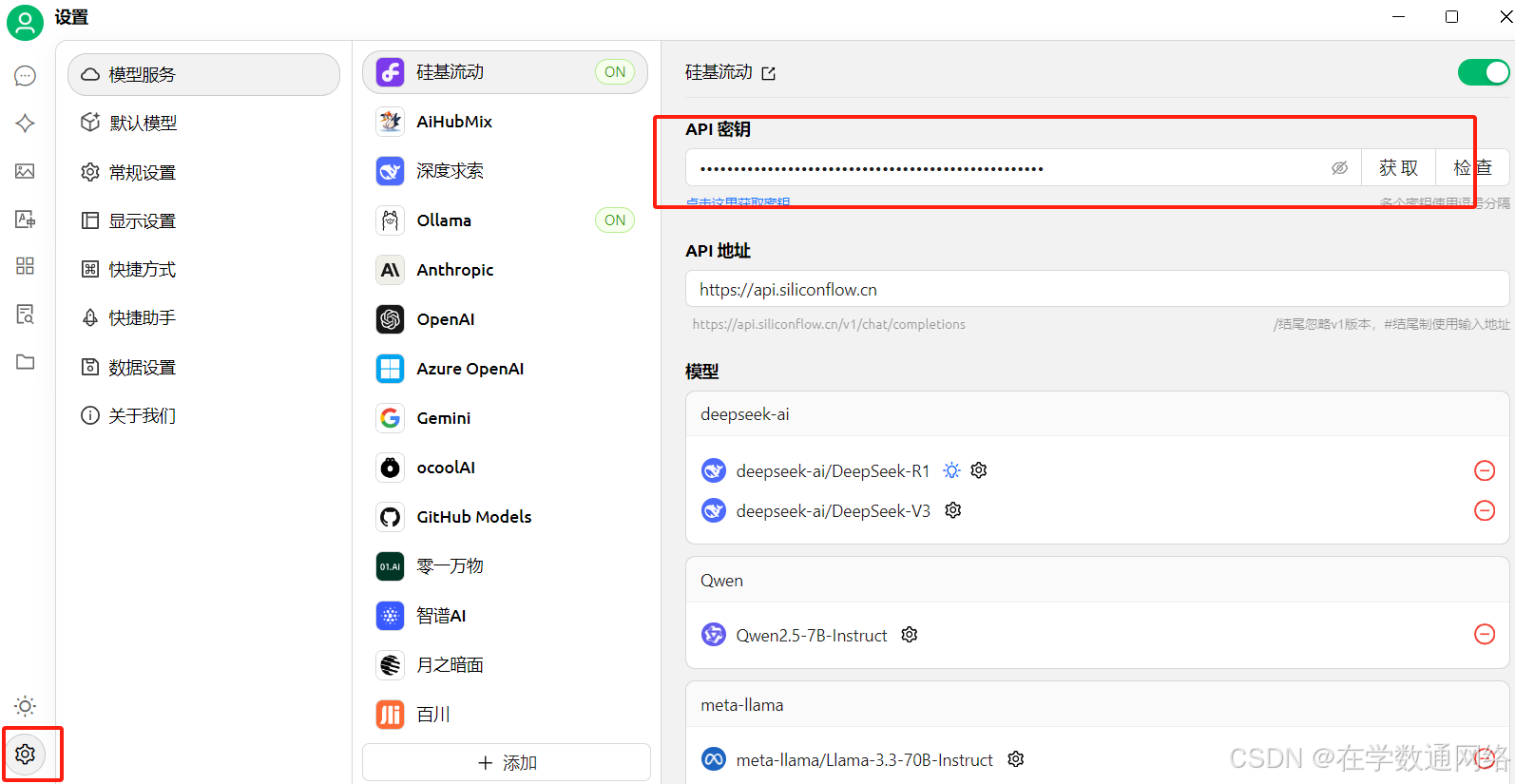Click the meta-llama/Llama-3.3-70B-Instruct model name

[x=865, y=759]
